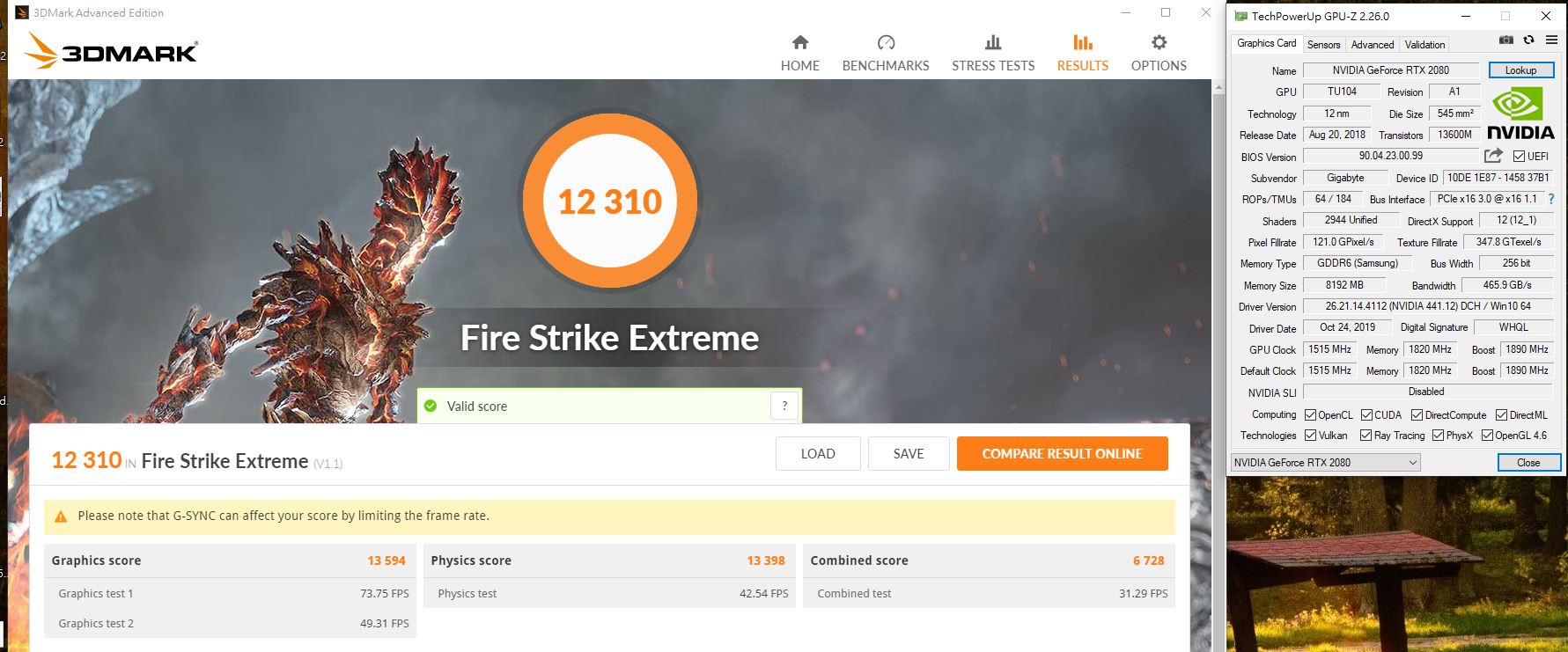Toggle the DirectML checkbox
The image size is (1568, 652).
[1501, 415]
